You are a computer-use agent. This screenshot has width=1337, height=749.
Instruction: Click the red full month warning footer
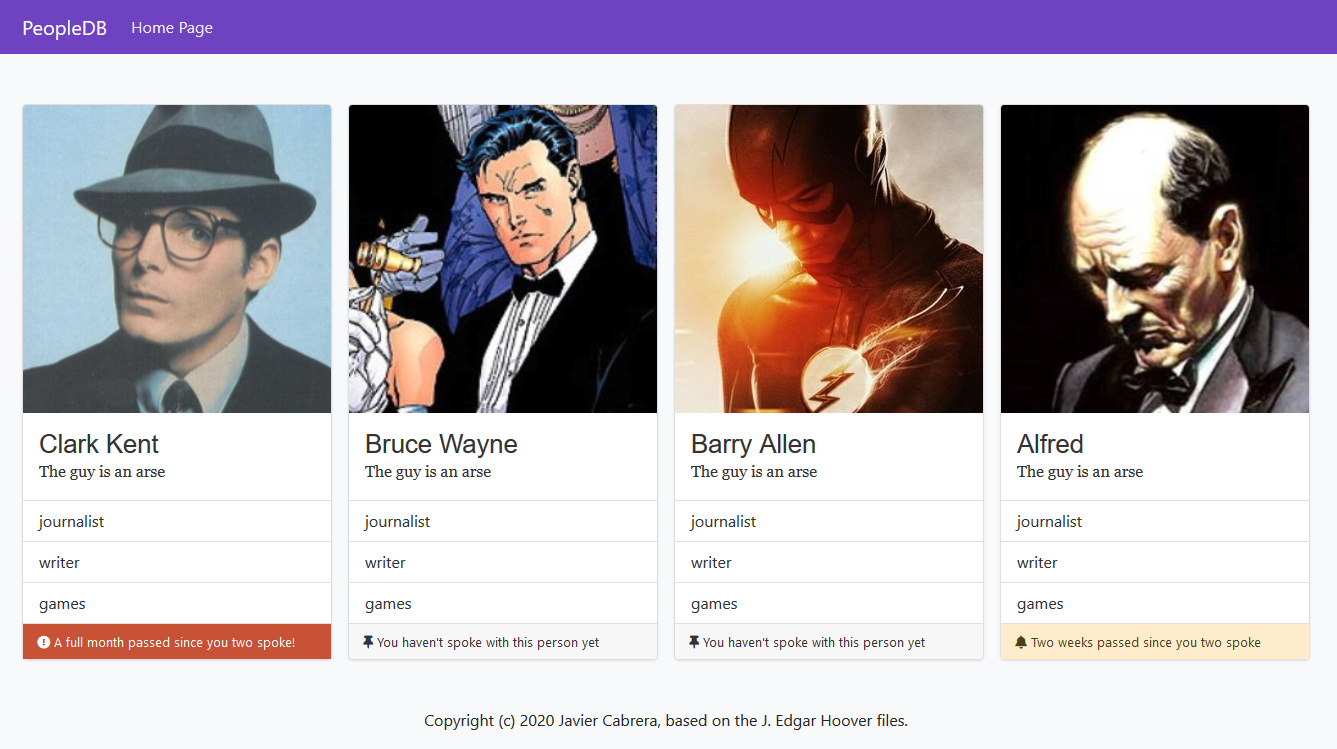(x=177, y=642)
